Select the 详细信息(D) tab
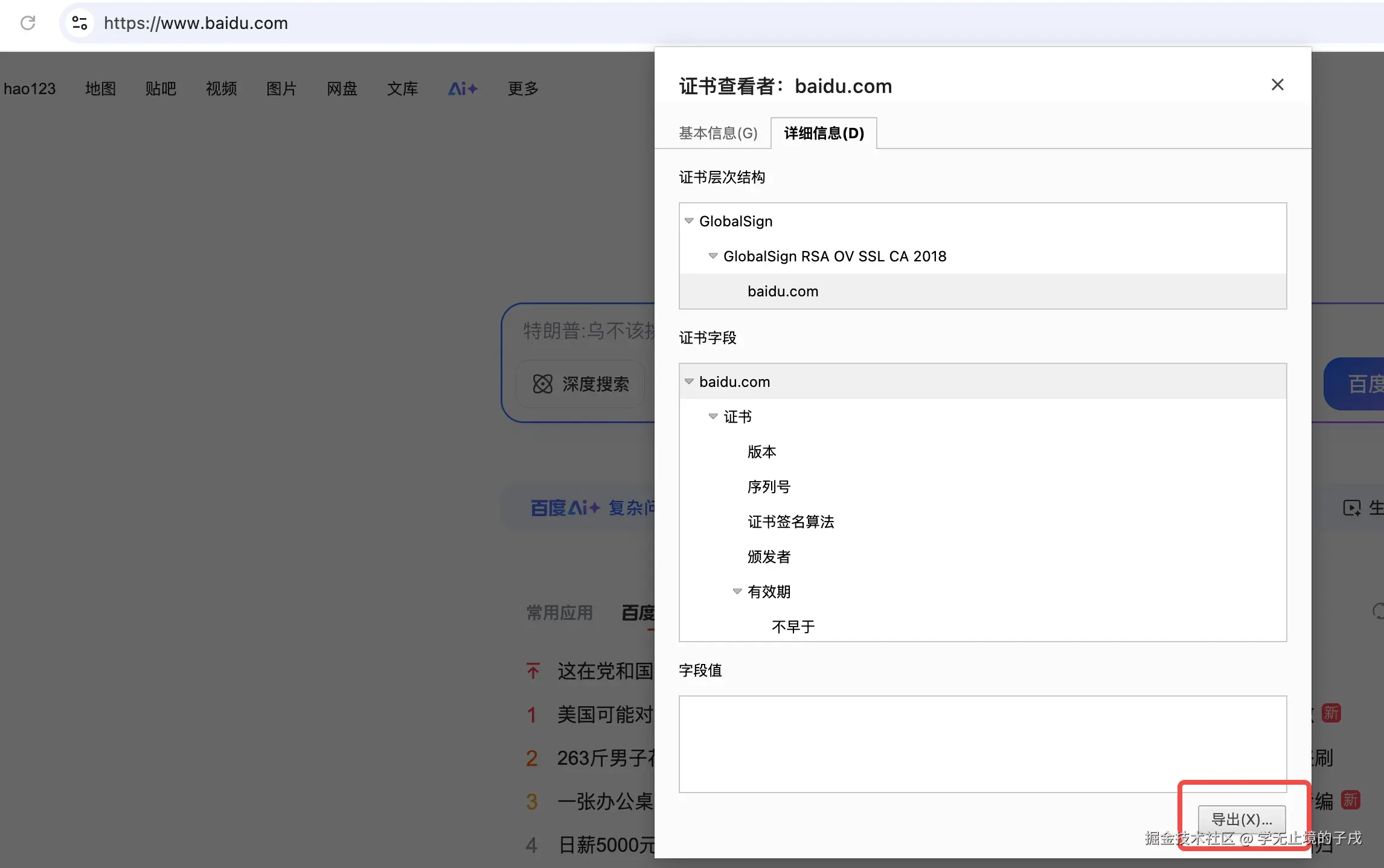Image resolution: width=1384 pixels, height=868 pixels. (824, 133)
